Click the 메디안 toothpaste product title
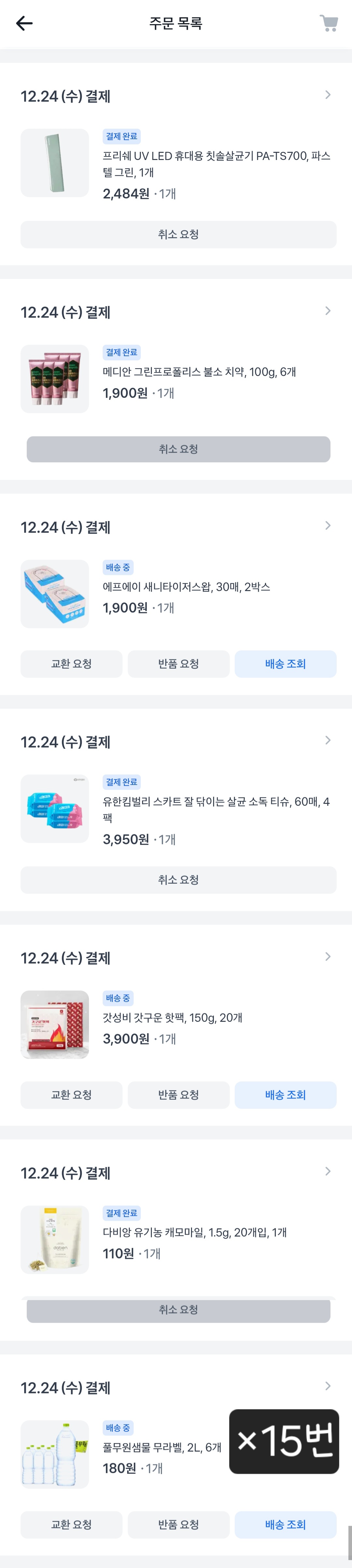 [199, 372]
